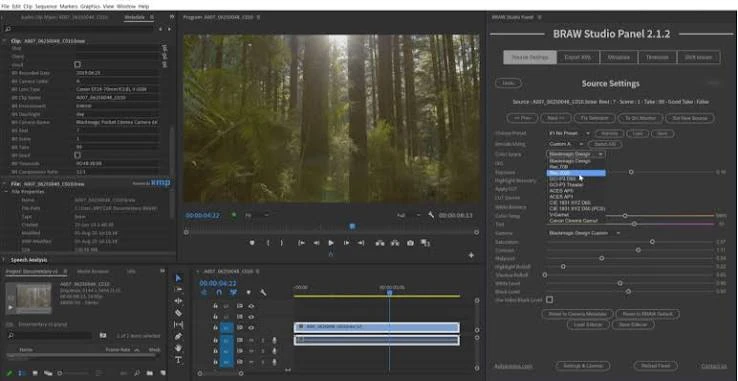
Task: Select the Pen tool
Action: click(178, 336)
